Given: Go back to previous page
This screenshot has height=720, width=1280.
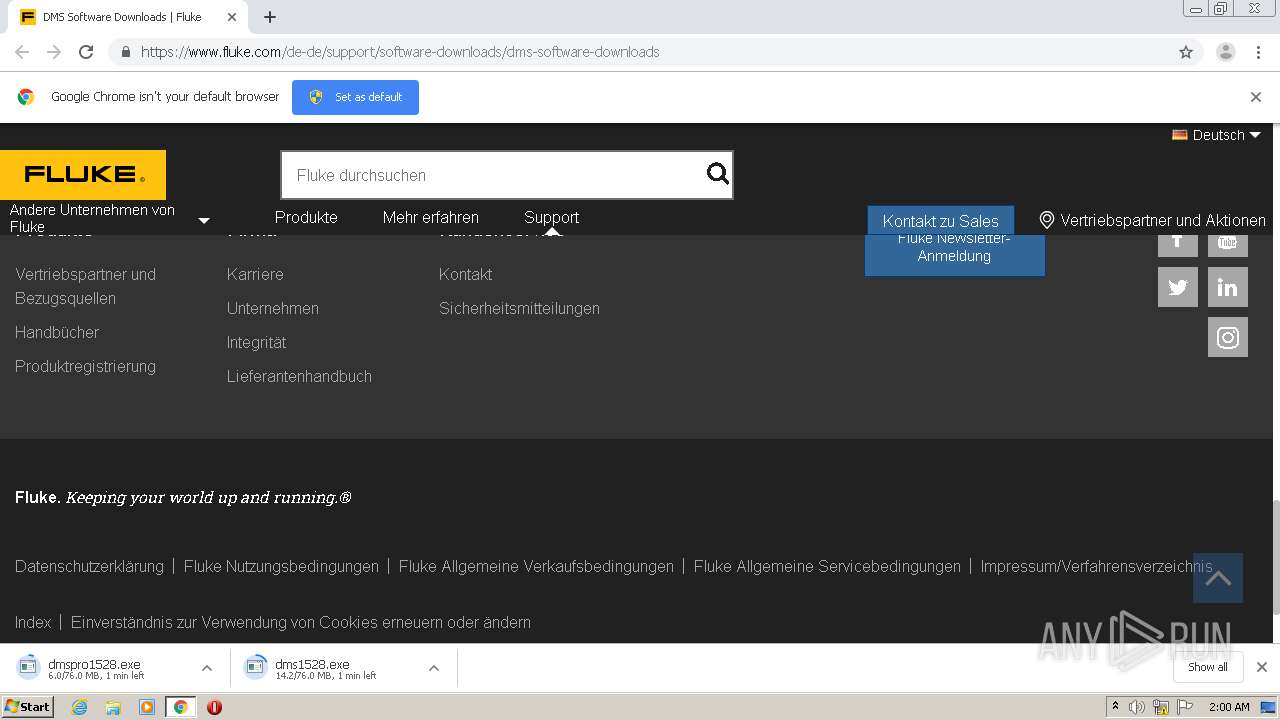Looking at the screenshot, I should click(22, 52).
